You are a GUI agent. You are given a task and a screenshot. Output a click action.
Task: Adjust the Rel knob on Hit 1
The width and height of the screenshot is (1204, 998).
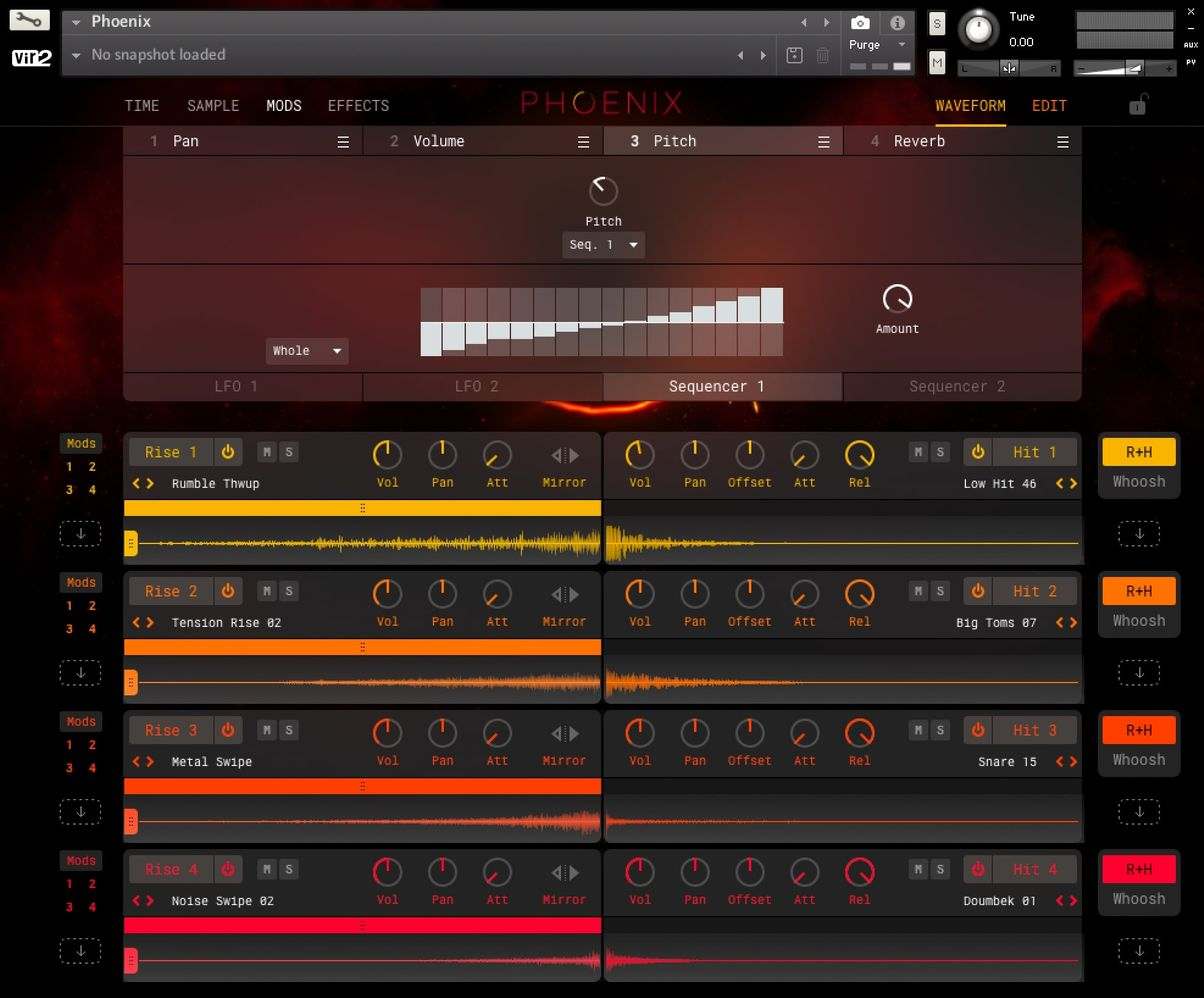pyautogui.click(x=859, y=456)
